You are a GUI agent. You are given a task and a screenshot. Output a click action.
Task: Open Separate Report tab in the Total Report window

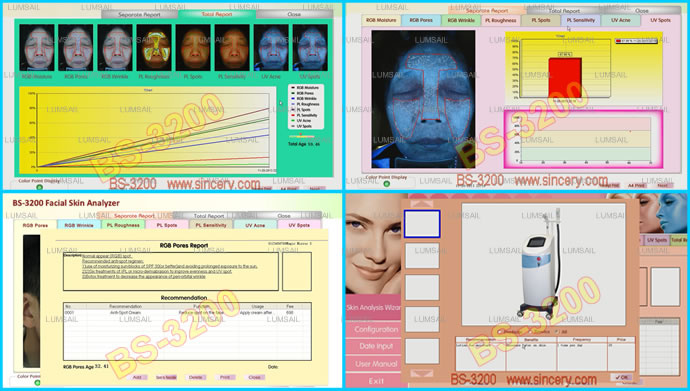tap(139, 15)
